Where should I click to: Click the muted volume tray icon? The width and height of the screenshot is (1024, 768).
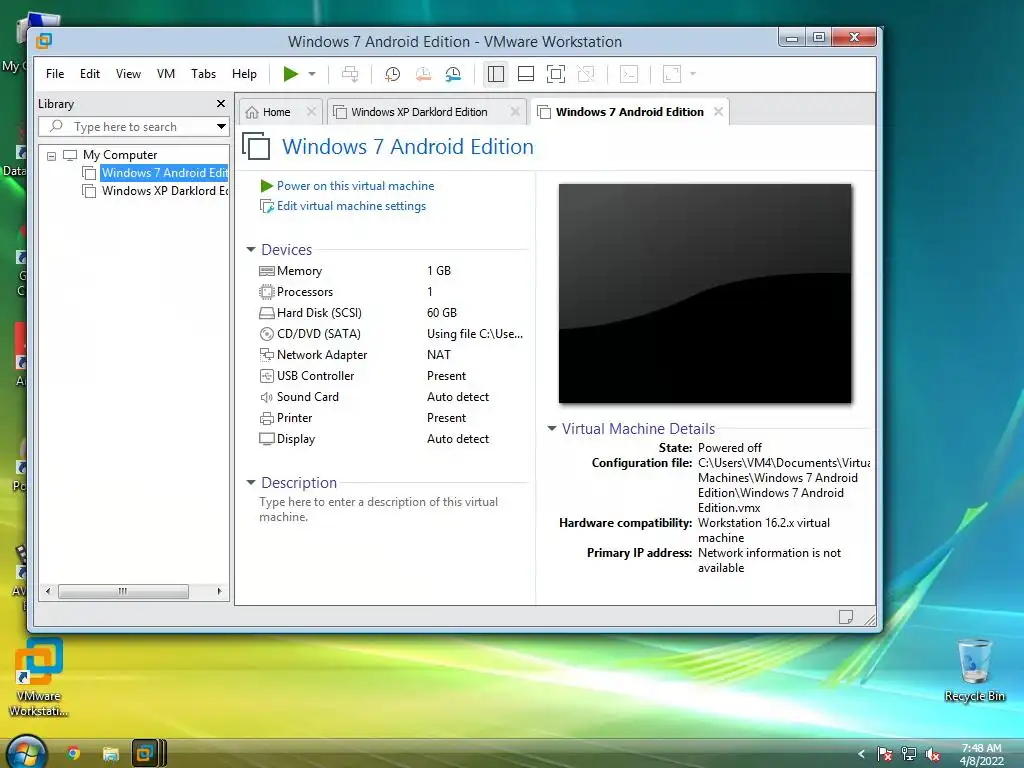point(933,754)
